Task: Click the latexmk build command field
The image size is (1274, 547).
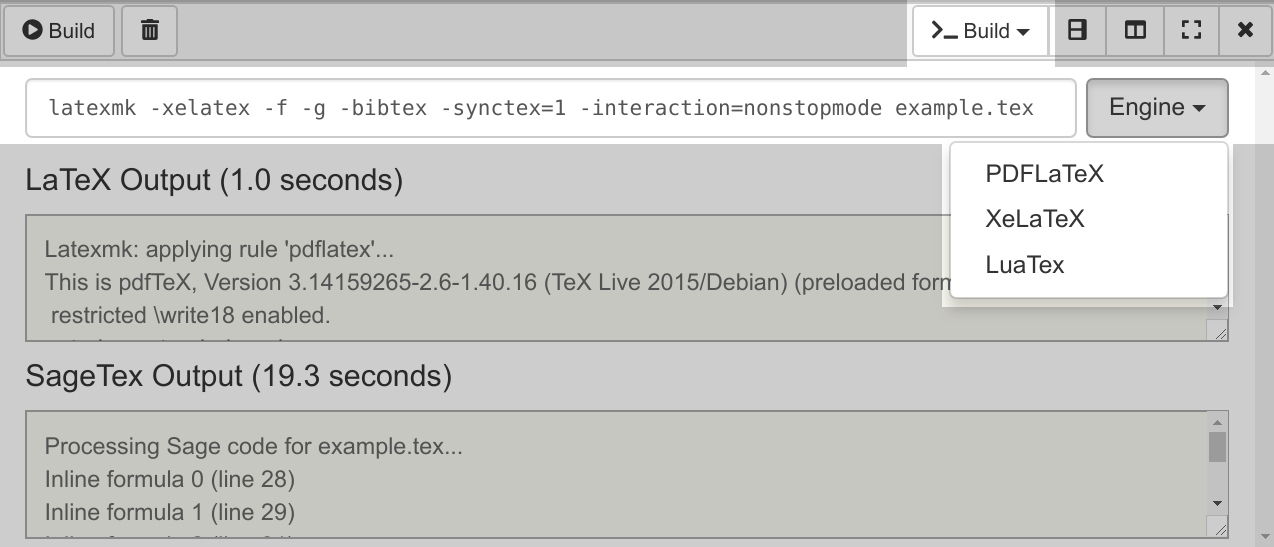Action: (x=550, y=108)
